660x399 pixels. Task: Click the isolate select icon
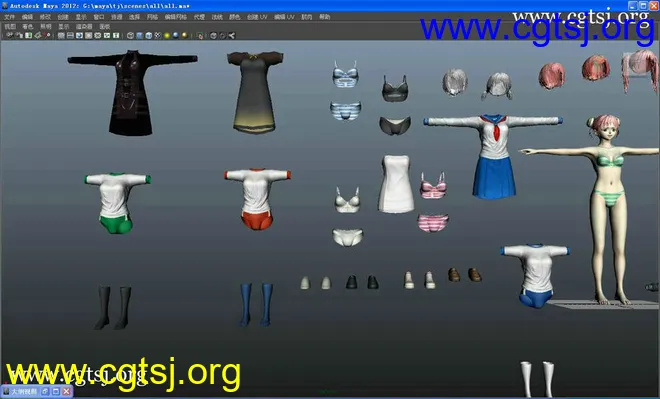(x=200, y=35)
